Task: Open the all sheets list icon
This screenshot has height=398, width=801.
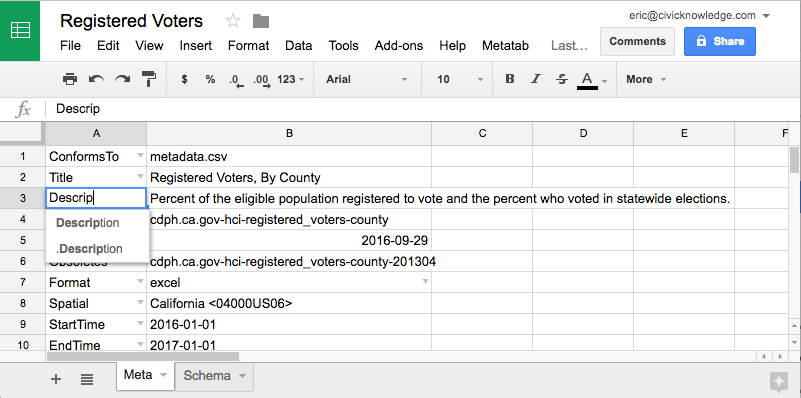Action: tap(87, 379)
